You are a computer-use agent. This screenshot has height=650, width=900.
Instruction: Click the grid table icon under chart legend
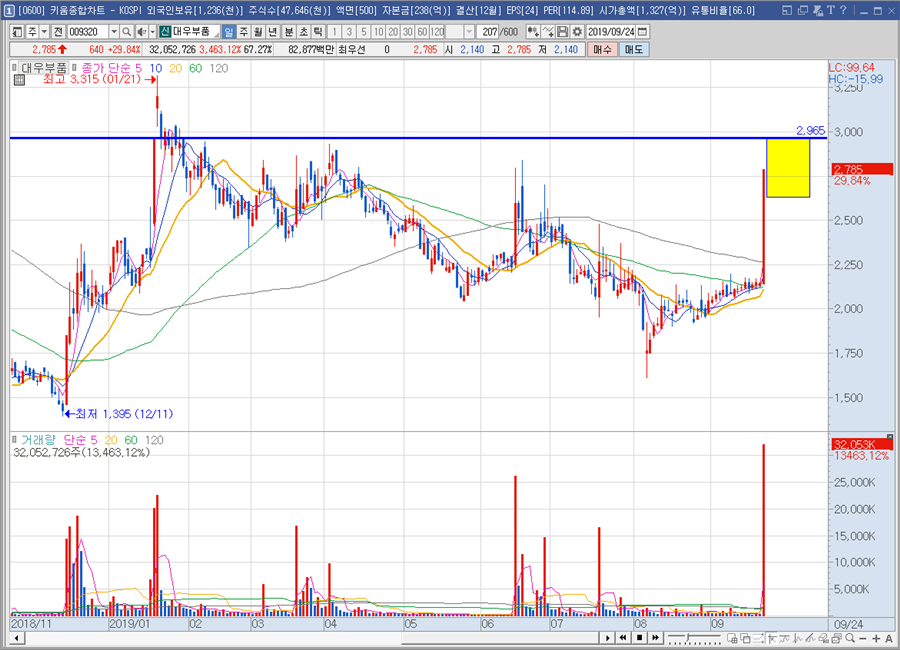19,80
